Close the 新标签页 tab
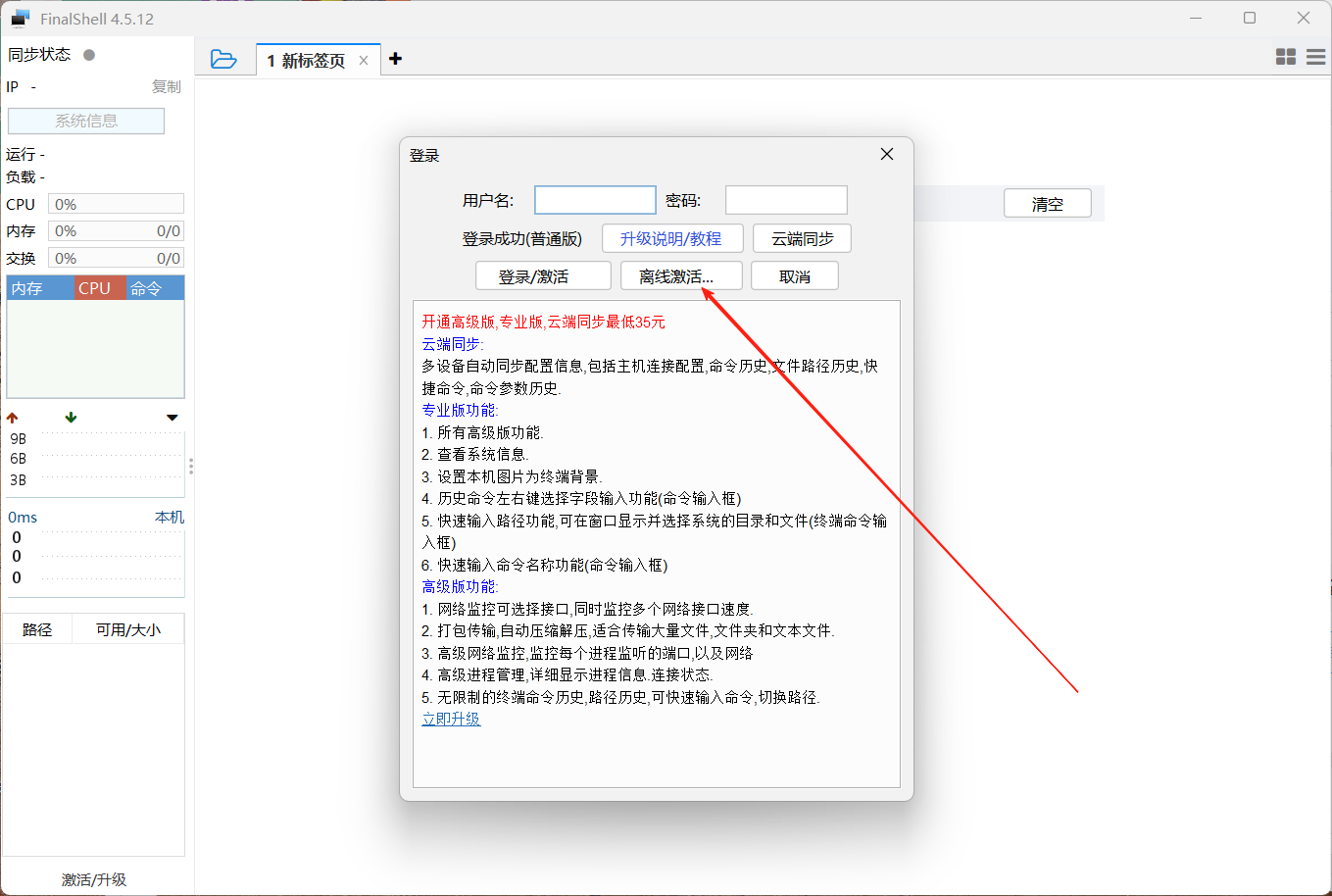 point(364,61)
